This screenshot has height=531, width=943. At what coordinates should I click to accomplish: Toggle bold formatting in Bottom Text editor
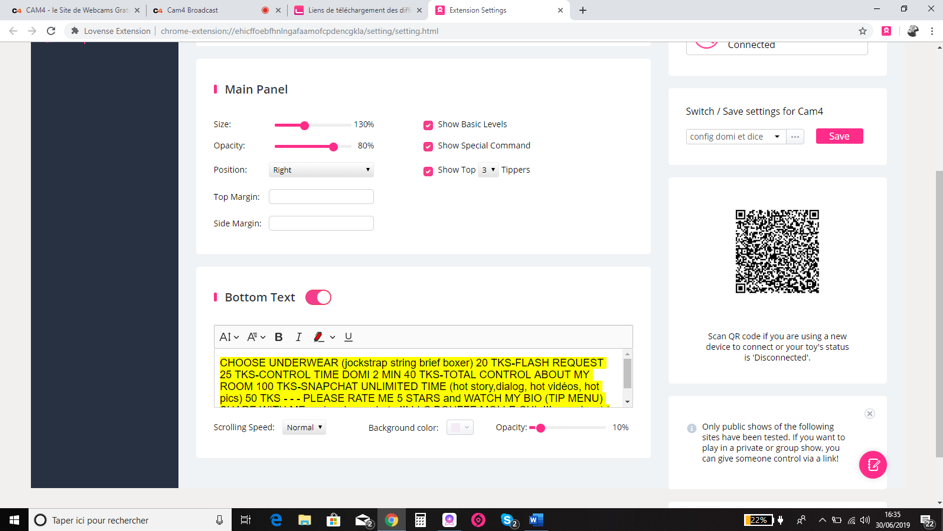click(x=279, y=337)
